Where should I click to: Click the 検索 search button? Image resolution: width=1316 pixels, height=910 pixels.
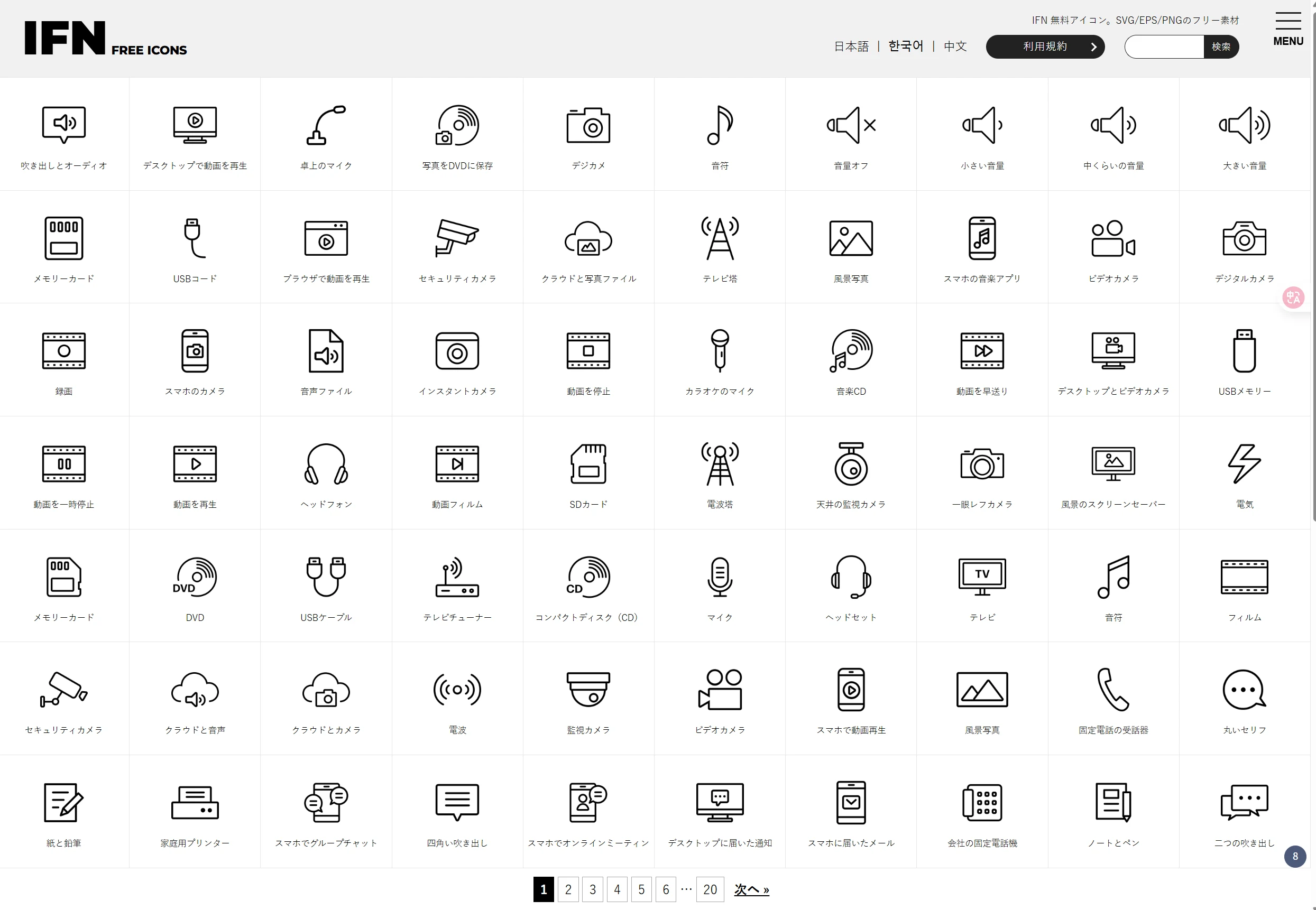pyautogui.click(x=1221, y=47)
